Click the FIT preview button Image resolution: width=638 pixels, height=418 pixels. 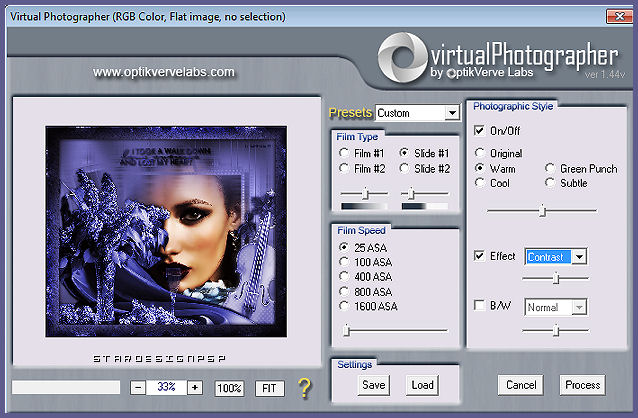269,388
